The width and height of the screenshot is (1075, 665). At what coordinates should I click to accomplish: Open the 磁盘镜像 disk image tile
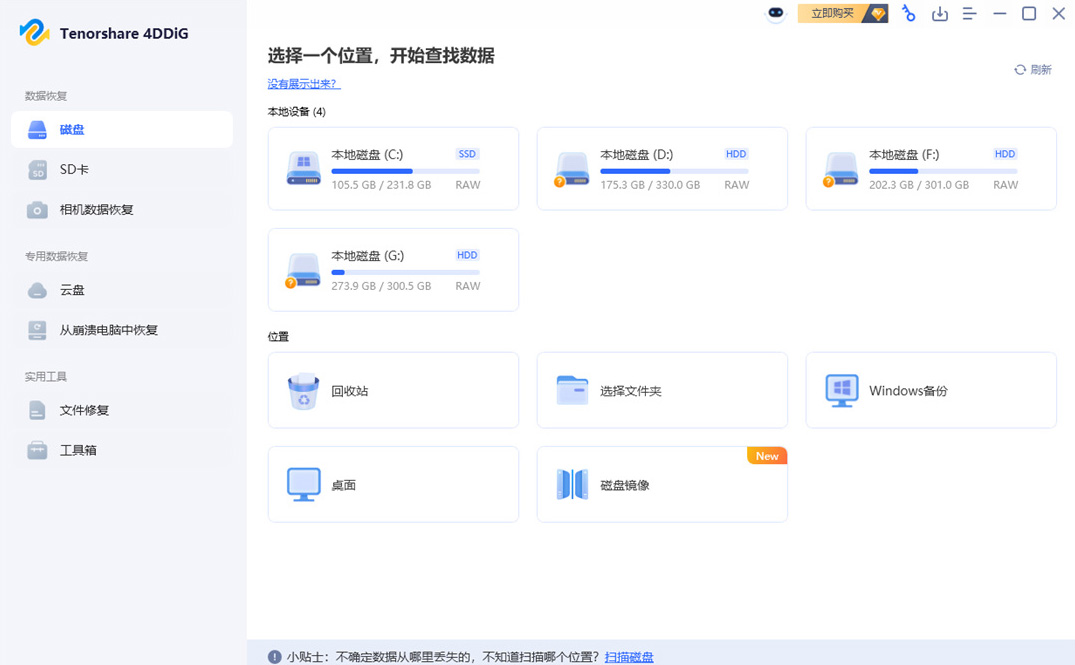click(x=662, y=485)
